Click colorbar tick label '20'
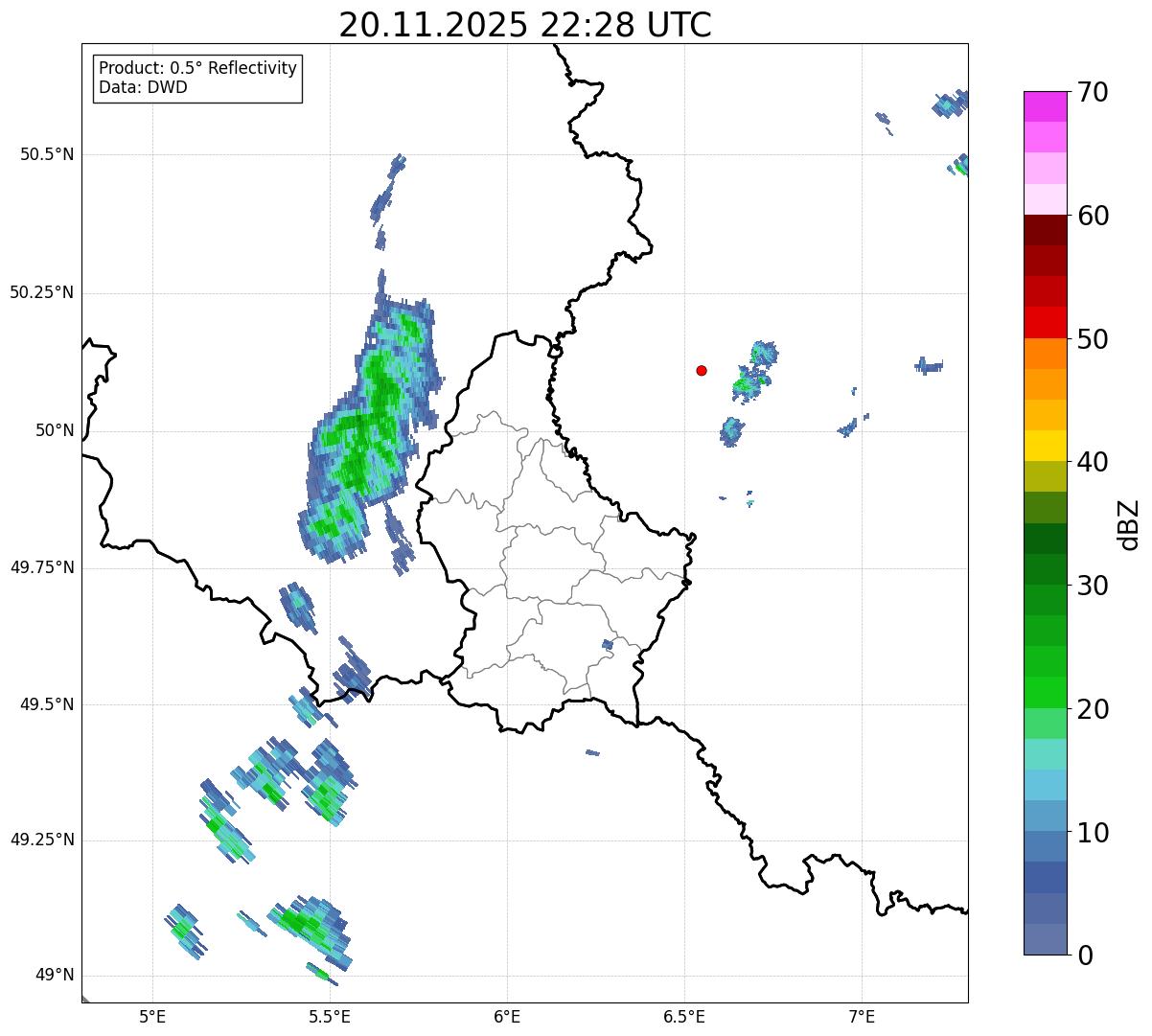Image resolution: width=1152 pixels, height=1036 pixels. pos(1093,709)
